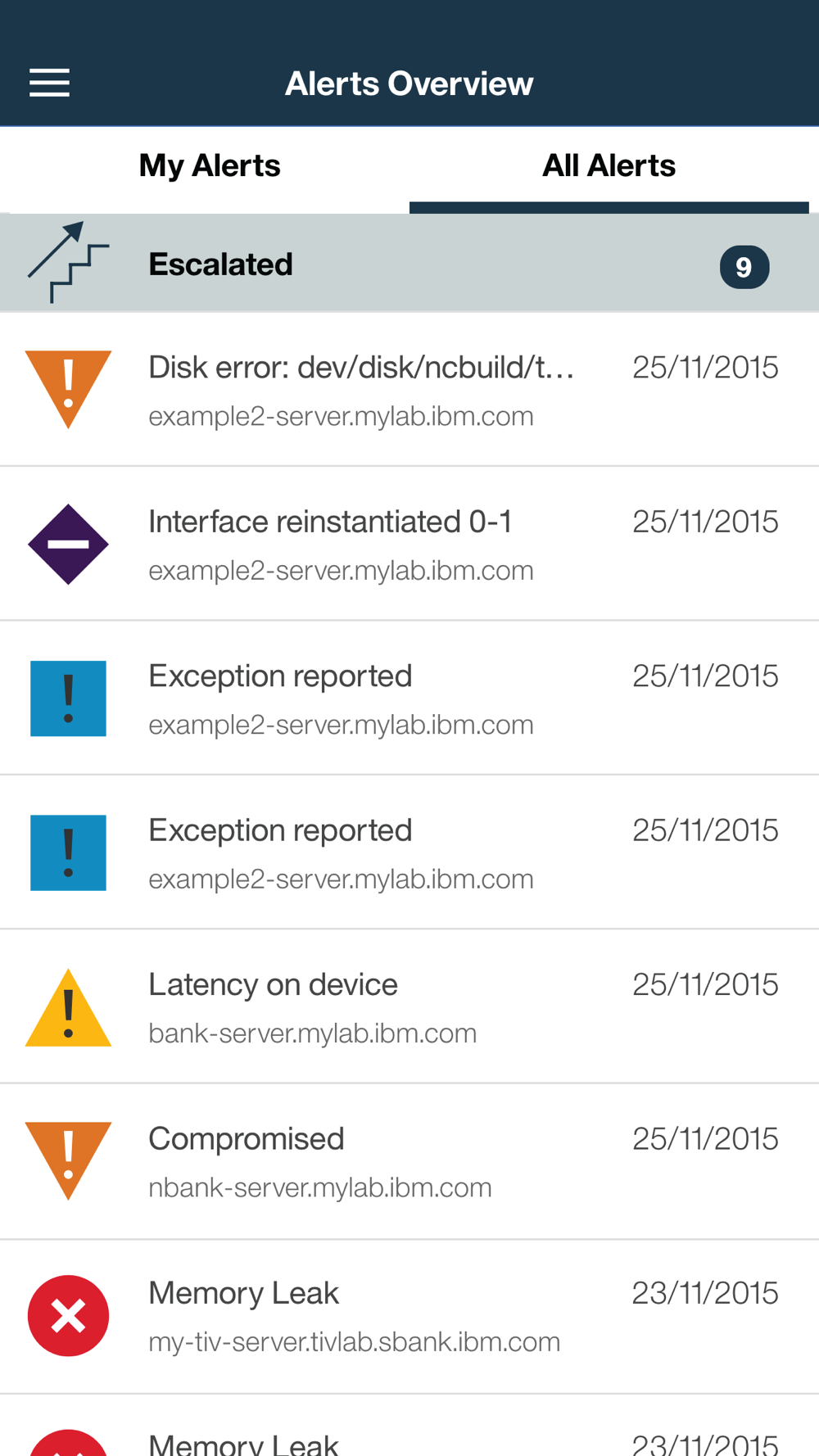This screenshot has width=819, height=1456.
Task: Open the hamburger navigation menu
Action: pyautogui.click(x=49, y=83)
